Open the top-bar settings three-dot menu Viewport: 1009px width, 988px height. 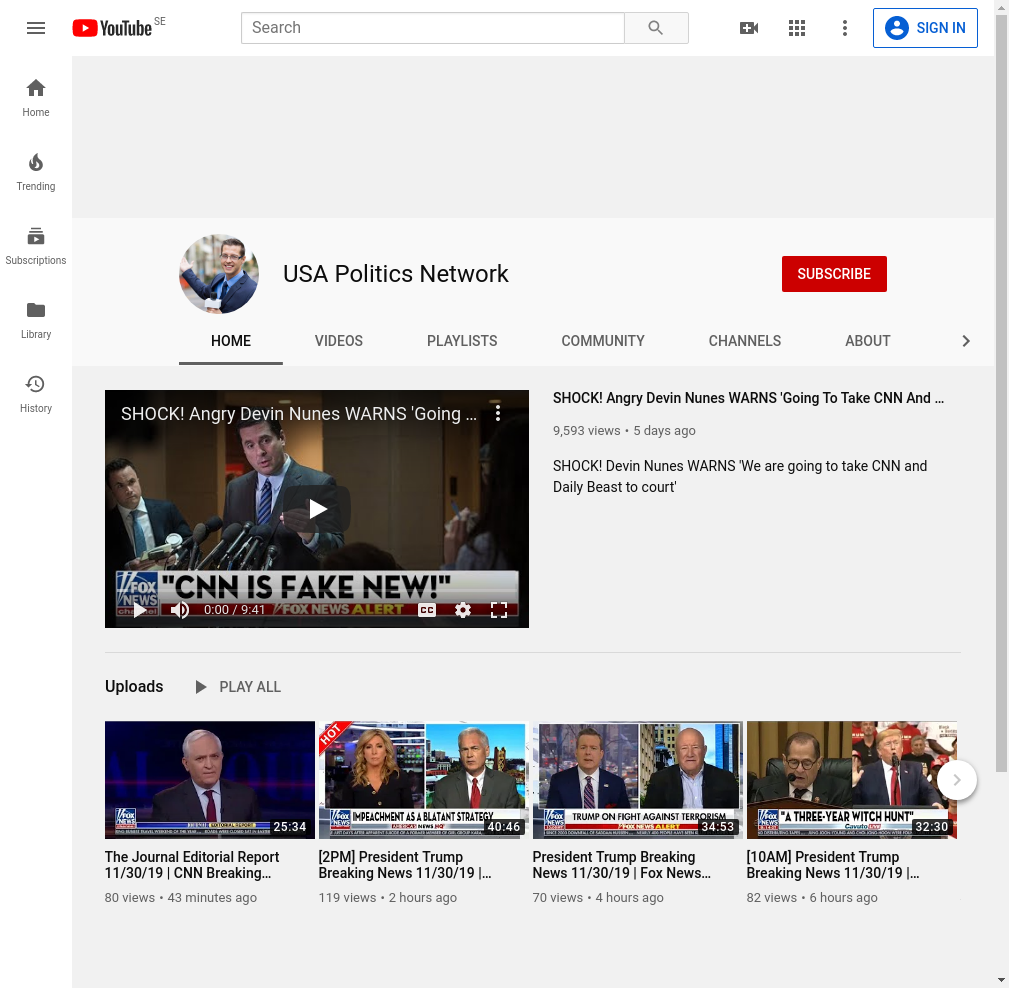(x=845, y=28)
